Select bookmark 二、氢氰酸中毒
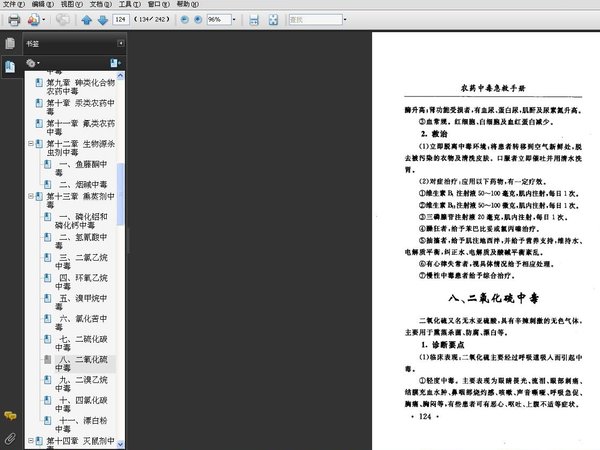 [82, 241]
